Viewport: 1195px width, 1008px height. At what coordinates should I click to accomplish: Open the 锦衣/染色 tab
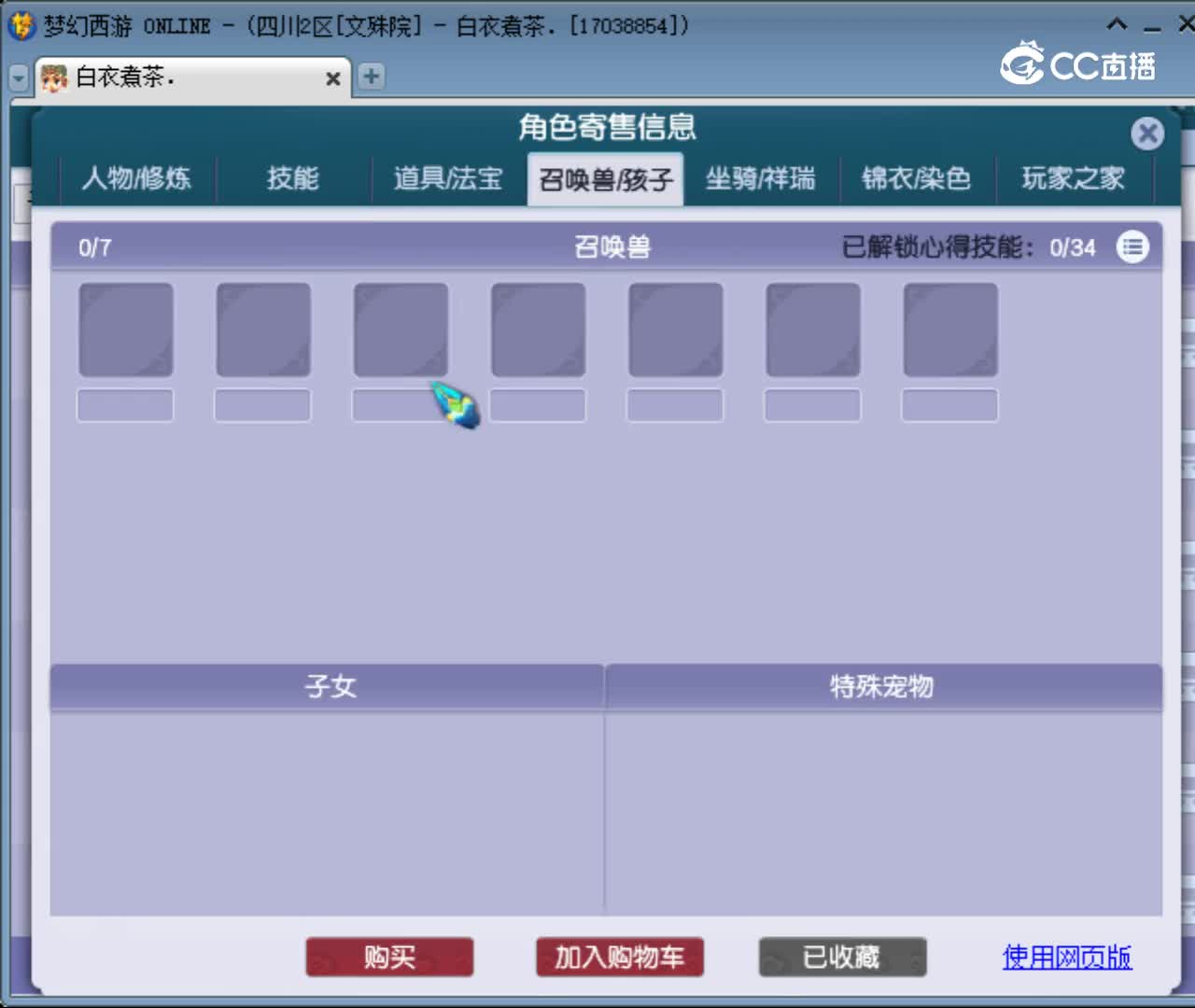pyautogui.click(x=917, y=178)
